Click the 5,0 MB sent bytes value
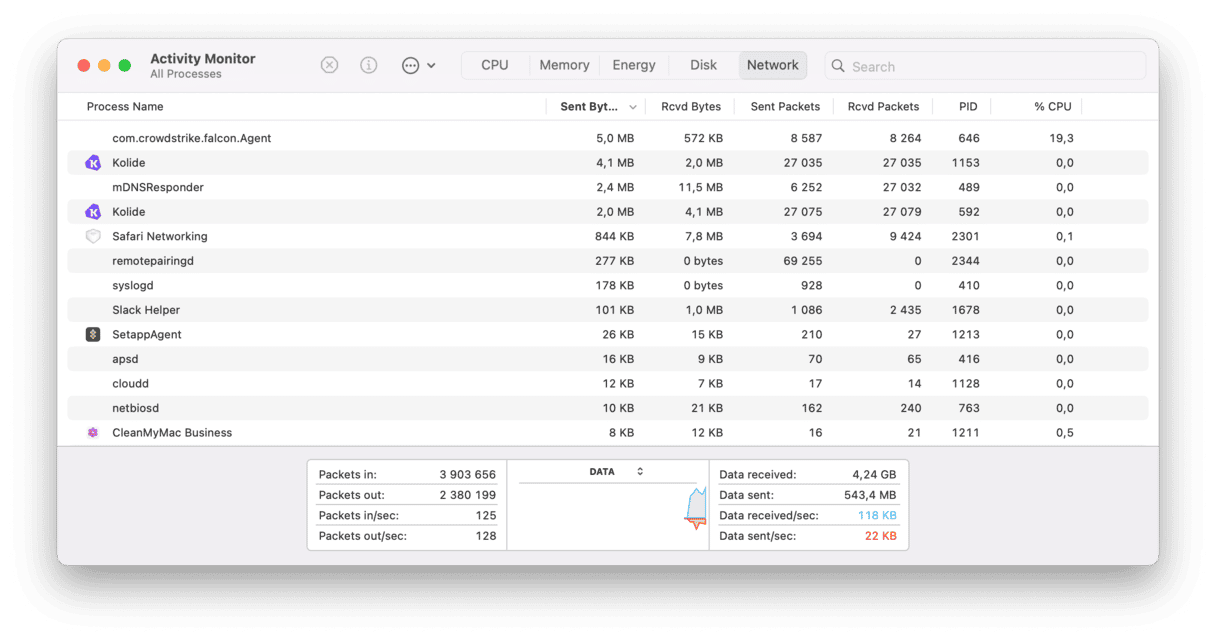 pos(615,138)
